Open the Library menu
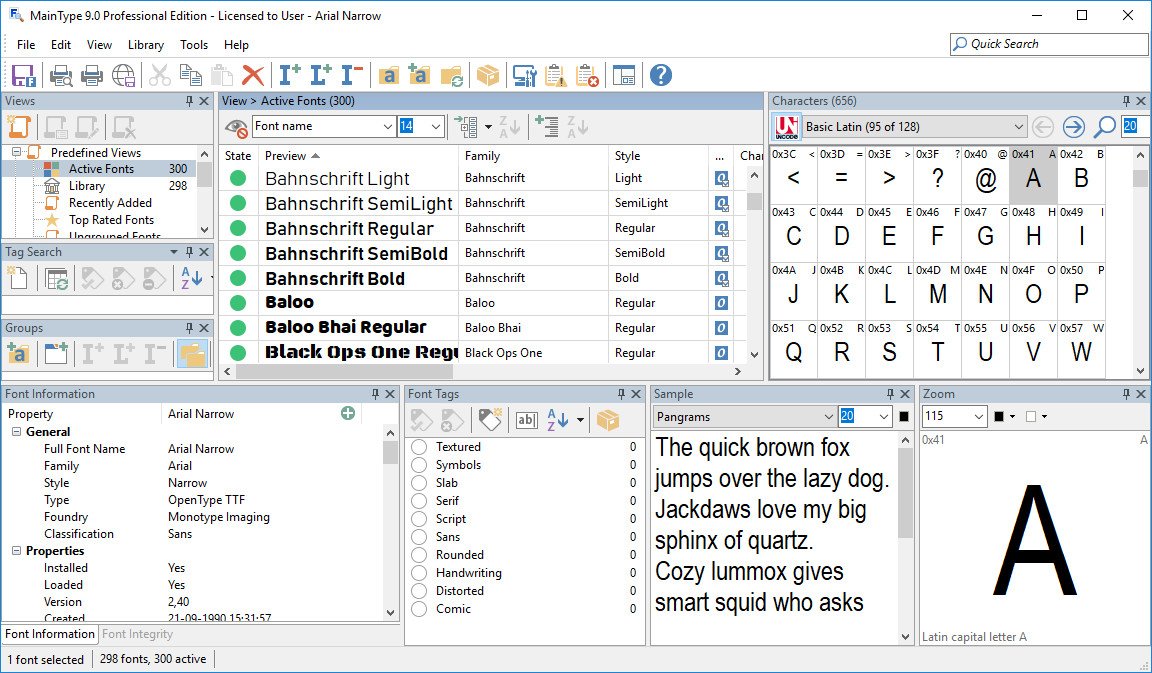1152x673 pixels. click(x=146, y=45)
